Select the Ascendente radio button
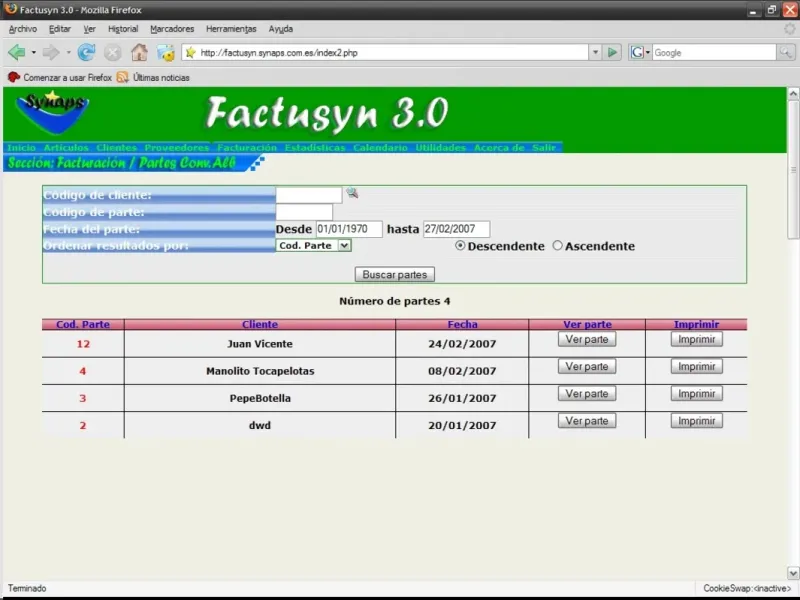The image size is (800, 600). [558, 245]
